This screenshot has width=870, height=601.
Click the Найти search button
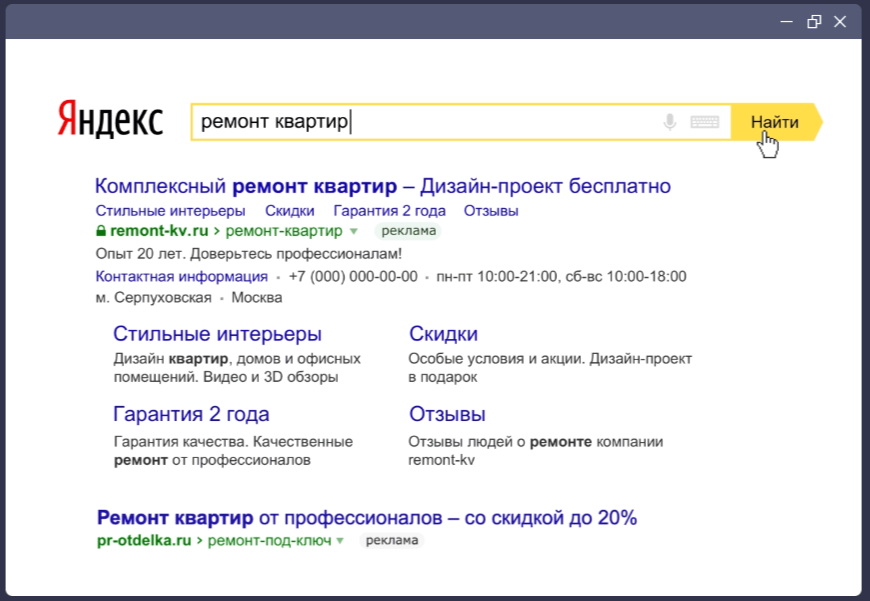[776, 122]
